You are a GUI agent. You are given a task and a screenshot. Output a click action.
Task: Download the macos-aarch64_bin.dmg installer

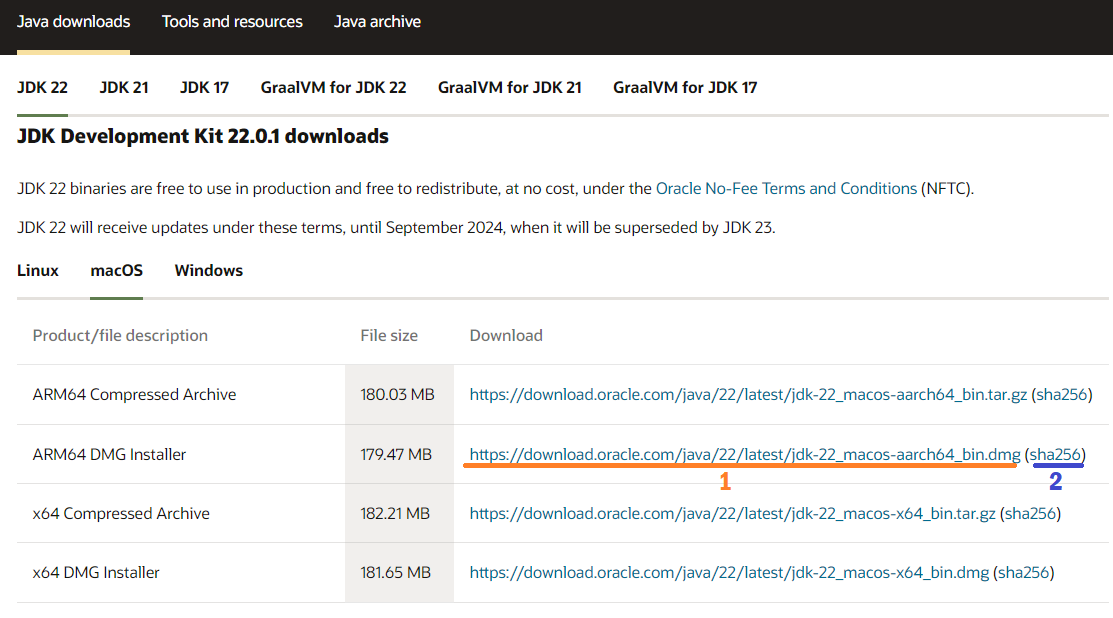tap(745, 454)
